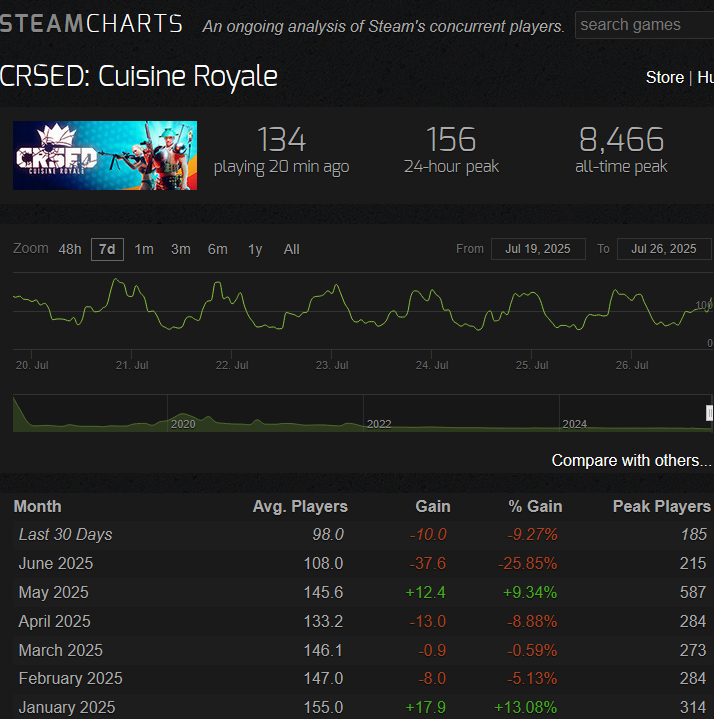This screenshot has width=714, height=719.
Task: Click the Gain column header
Action: tap(432, 507)
